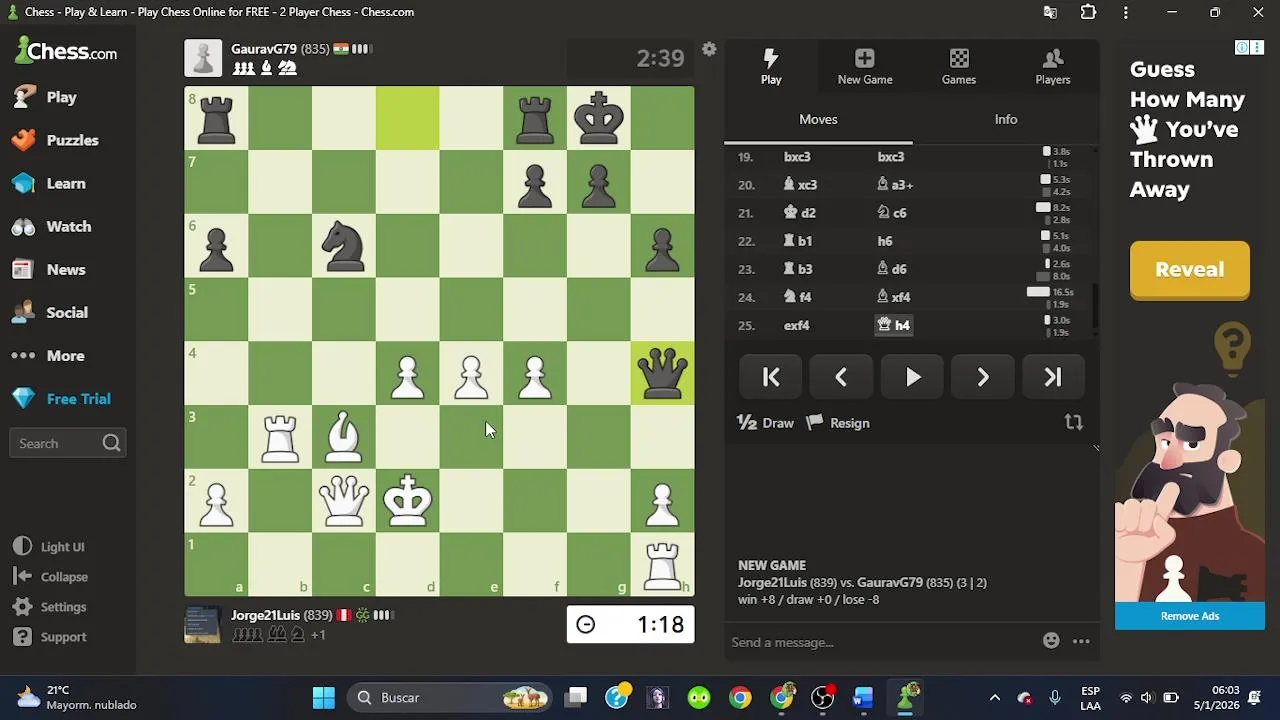Screen dimensions: 1280x720
Task: Click the Resign button
Action: (839, 423)
